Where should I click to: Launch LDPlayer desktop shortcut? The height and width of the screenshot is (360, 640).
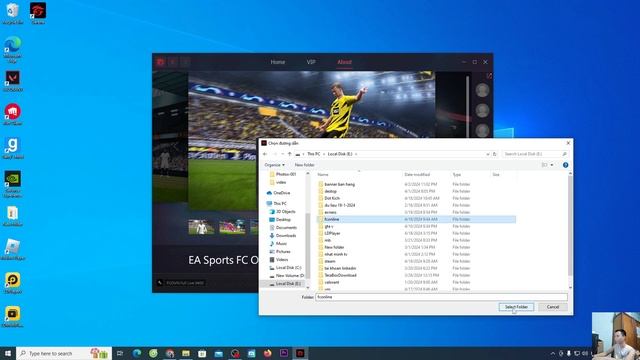[x=13, y=283]
